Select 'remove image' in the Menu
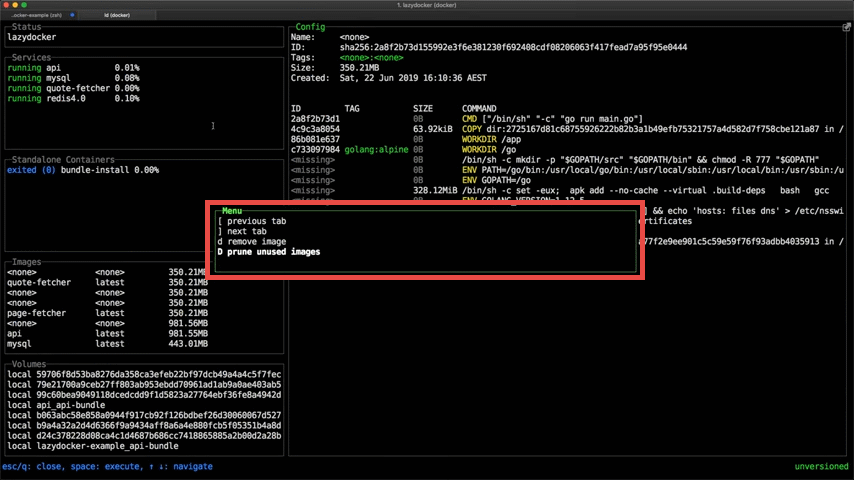 (251, 242)
